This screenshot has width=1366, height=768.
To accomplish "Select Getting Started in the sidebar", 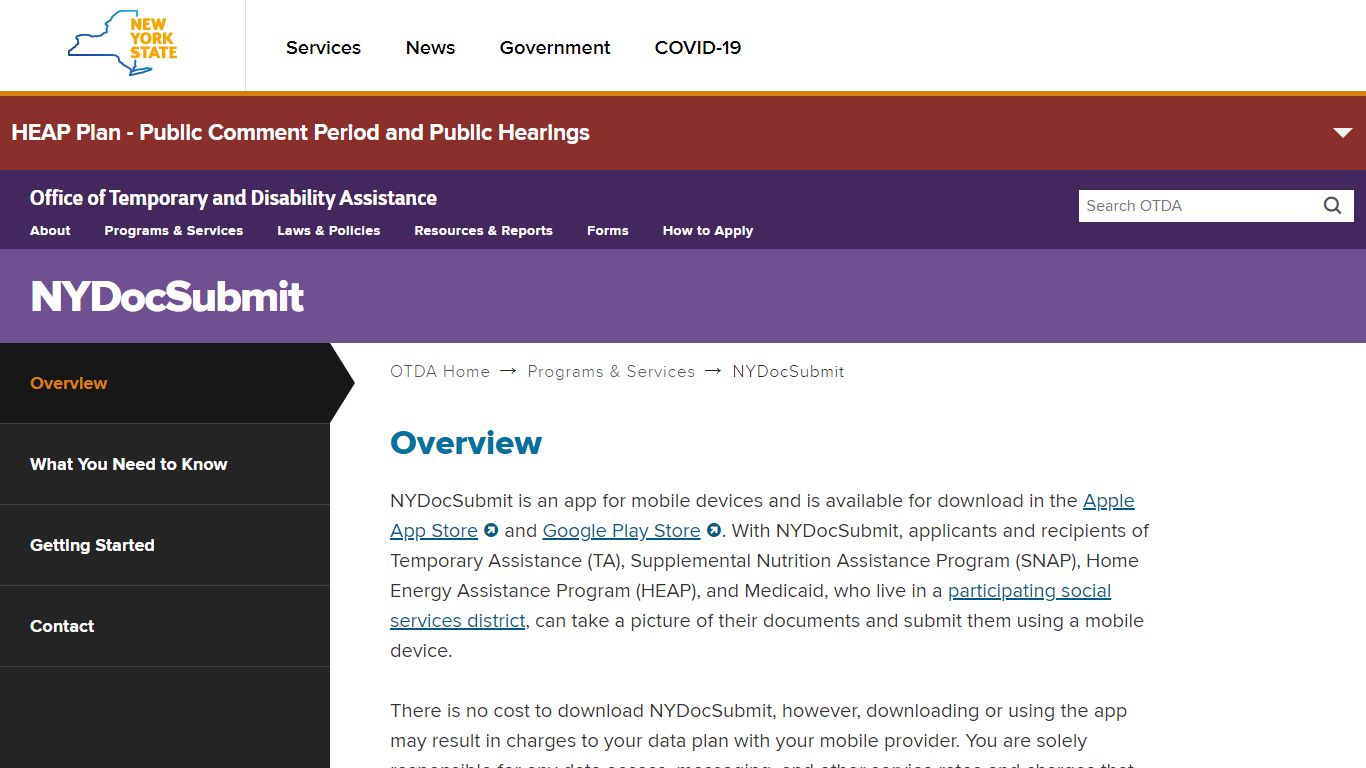I will [x=165, y=545].
